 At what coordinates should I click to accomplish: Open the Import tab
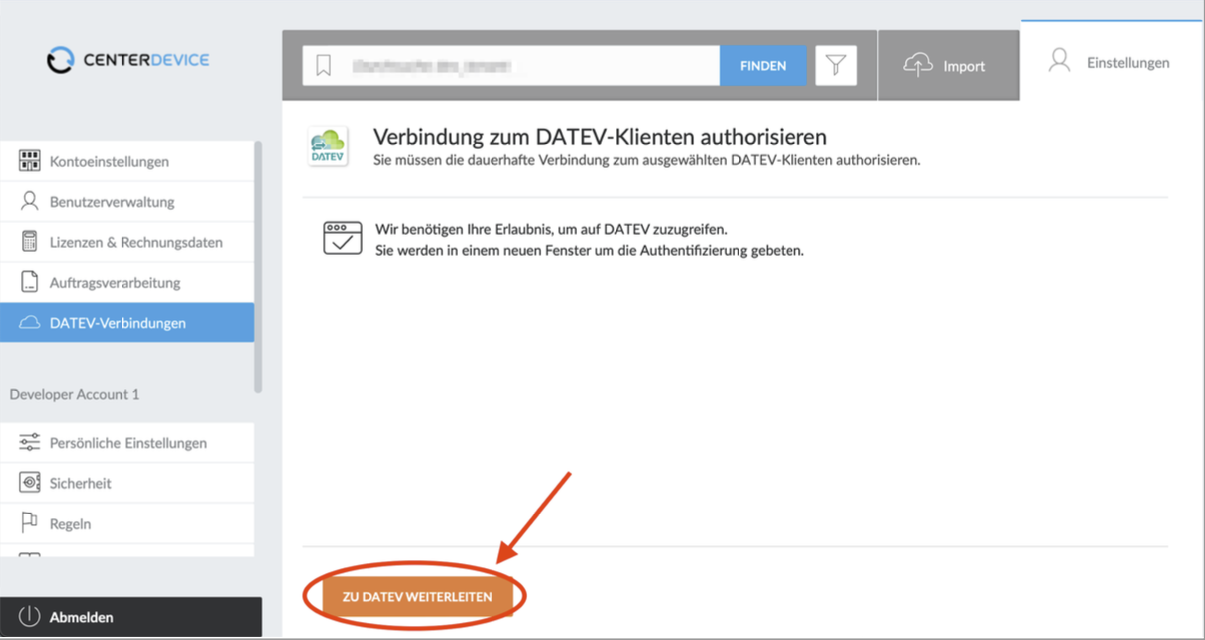[x=949, y=66]
